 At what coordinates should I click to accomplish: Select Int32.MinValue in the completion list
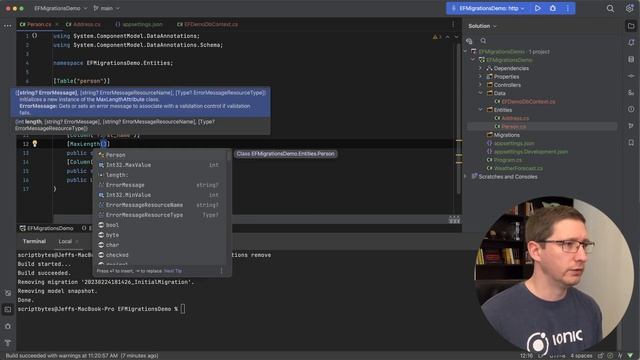(x=160, y=195)
